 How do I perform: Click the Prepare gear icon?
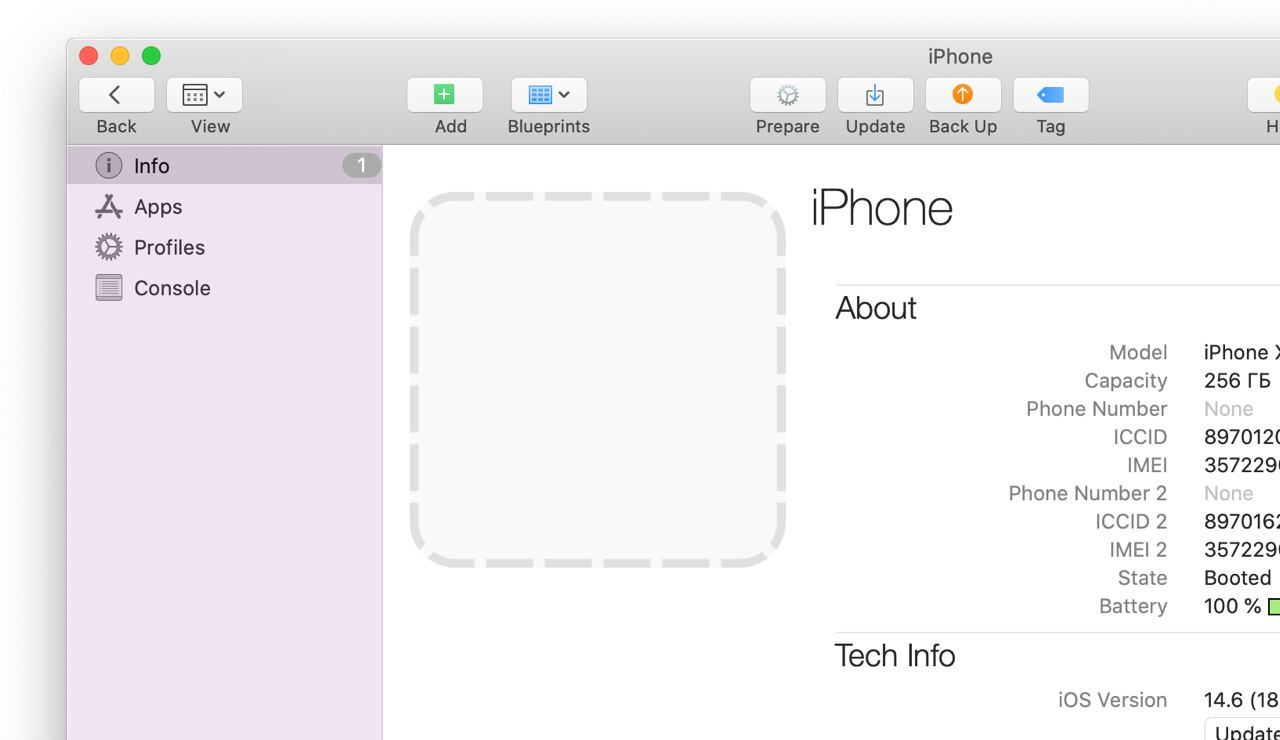coord(788,95)
